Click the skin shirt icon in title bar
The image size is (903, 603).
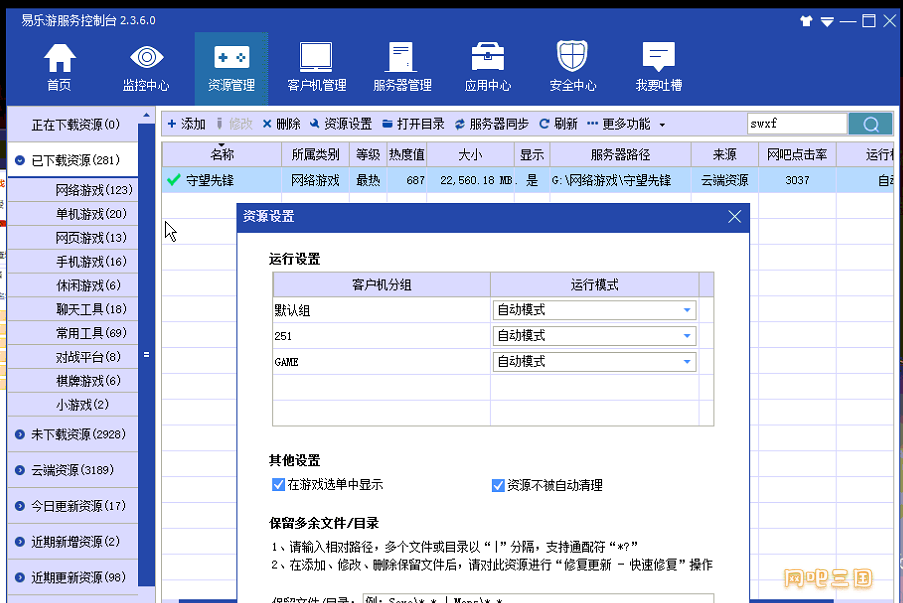click(x=806, y=21)
